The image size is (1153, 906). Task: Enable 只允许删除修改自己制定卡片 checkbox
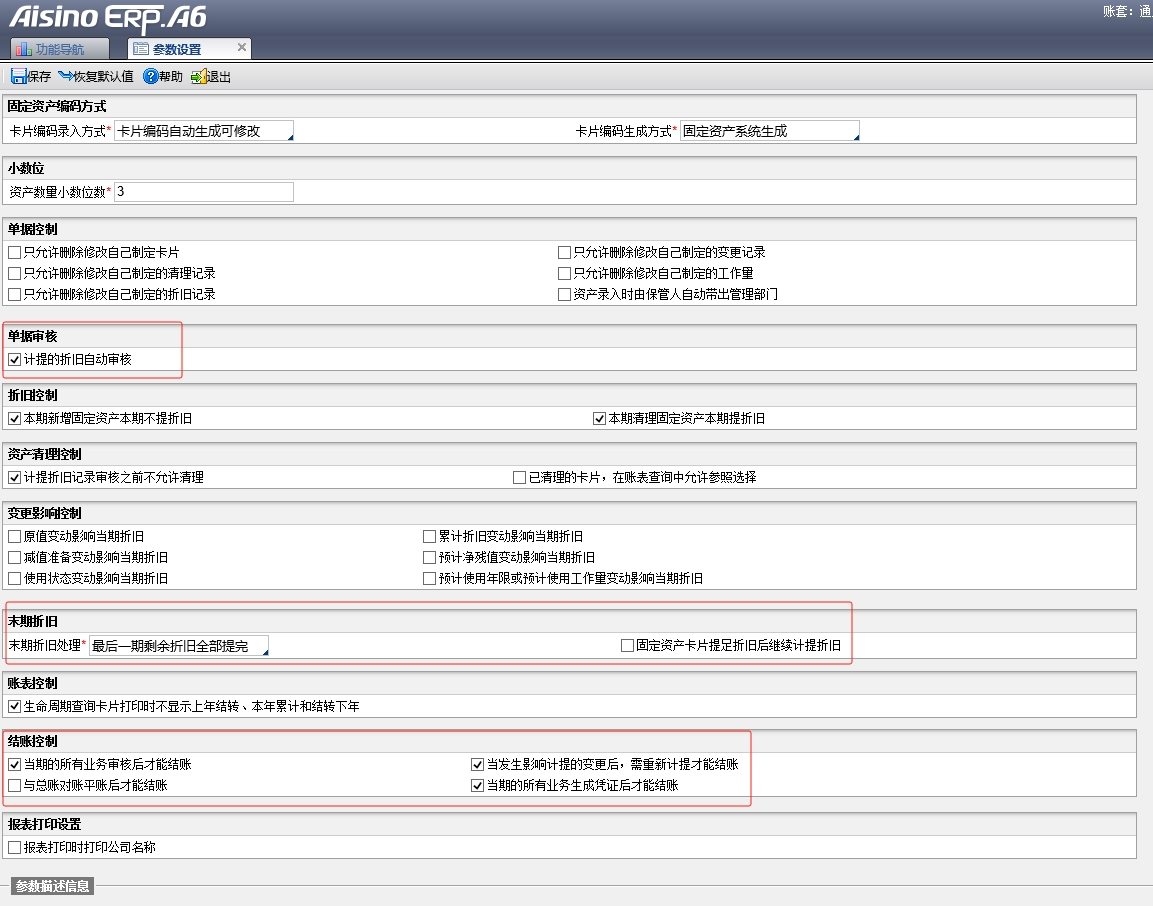coord(14,253)
